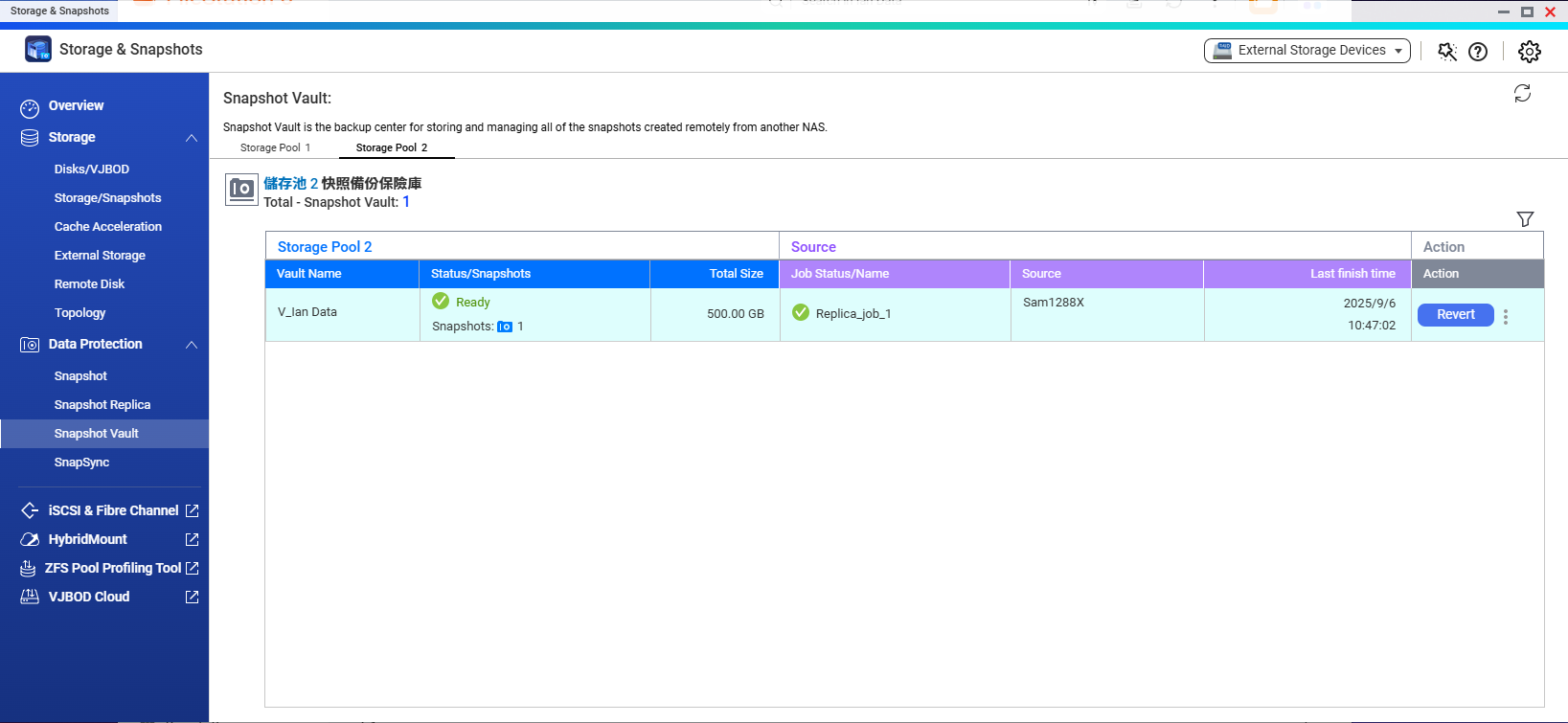Sort by Total Size column header
Screen dimensions: 1568x723
715,274
